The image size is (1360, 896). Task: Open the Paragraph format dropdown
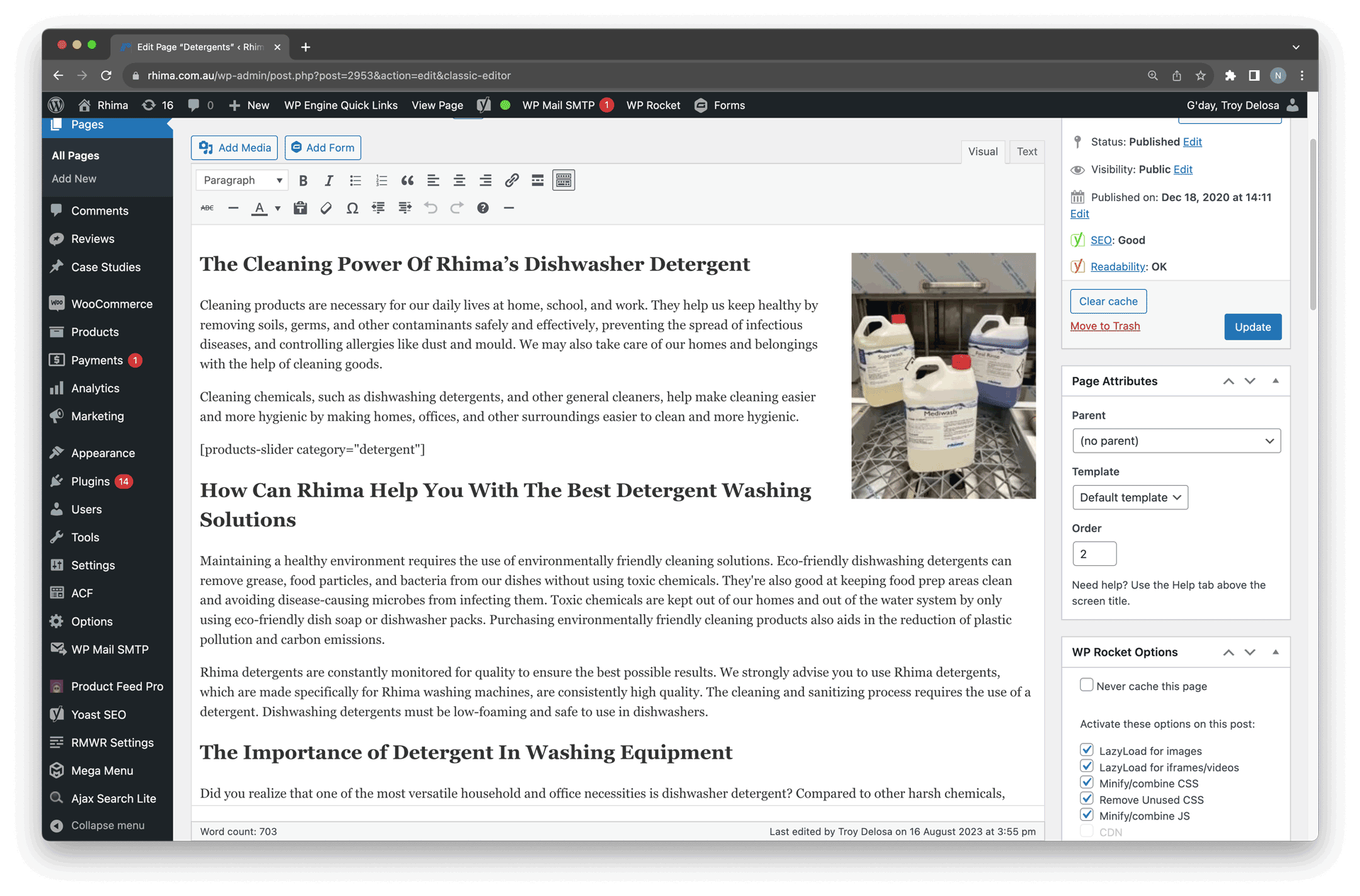242,181
